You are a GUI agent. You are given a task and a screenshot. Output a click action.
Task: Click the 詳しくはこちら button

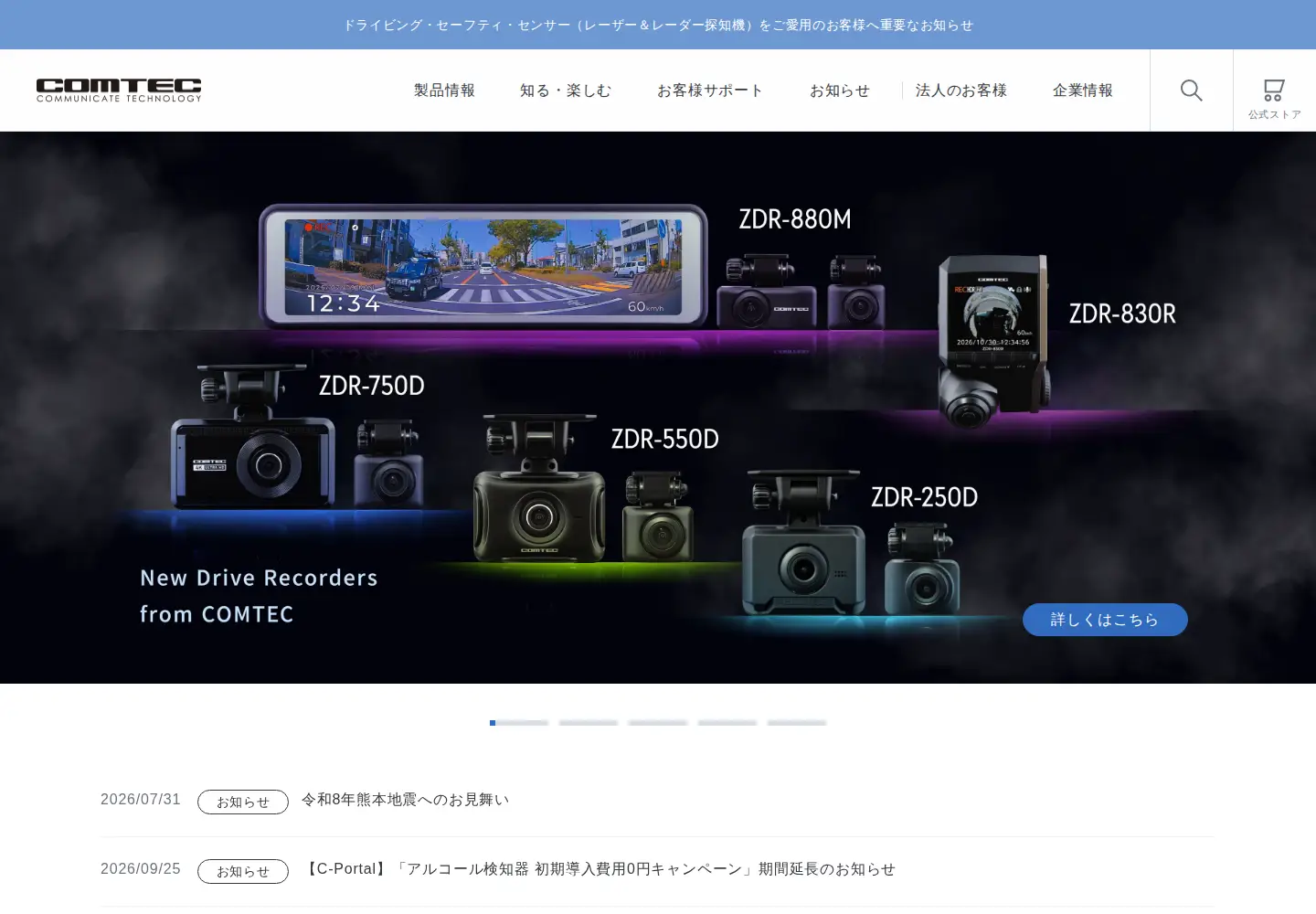click(x=1105, y=620)
